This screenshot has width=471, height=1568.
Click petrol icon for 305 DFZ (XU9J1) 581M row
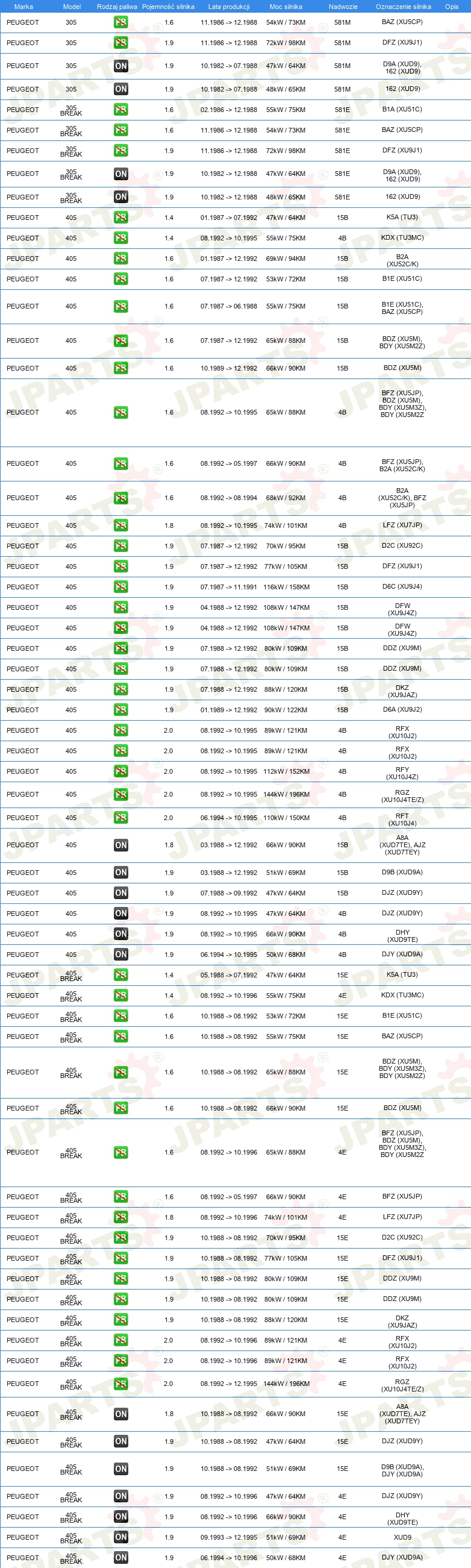(120, 43)
